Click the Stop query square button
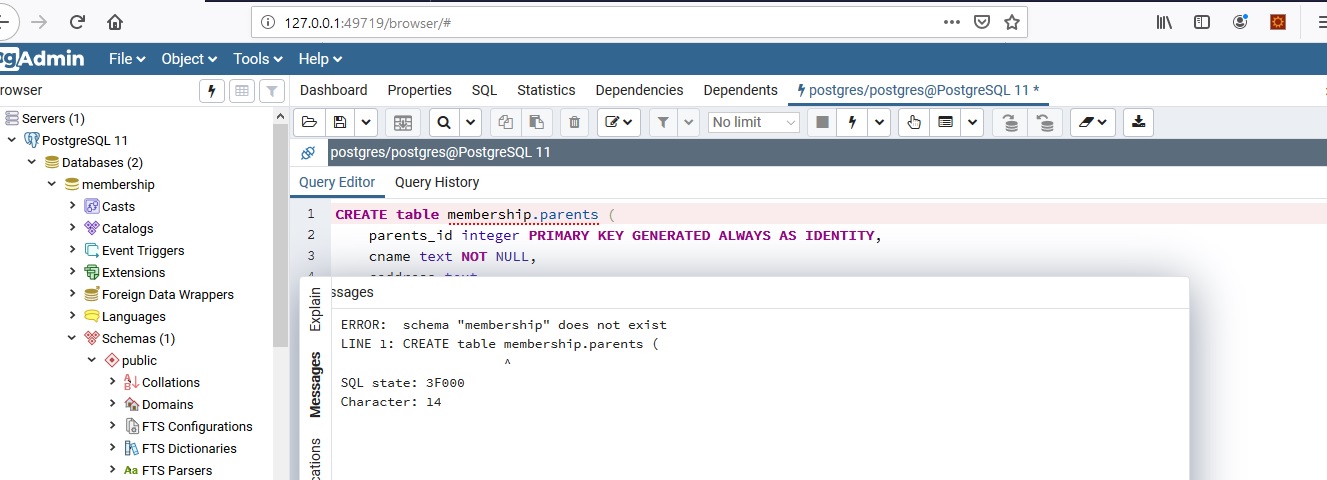 (822, 122)
